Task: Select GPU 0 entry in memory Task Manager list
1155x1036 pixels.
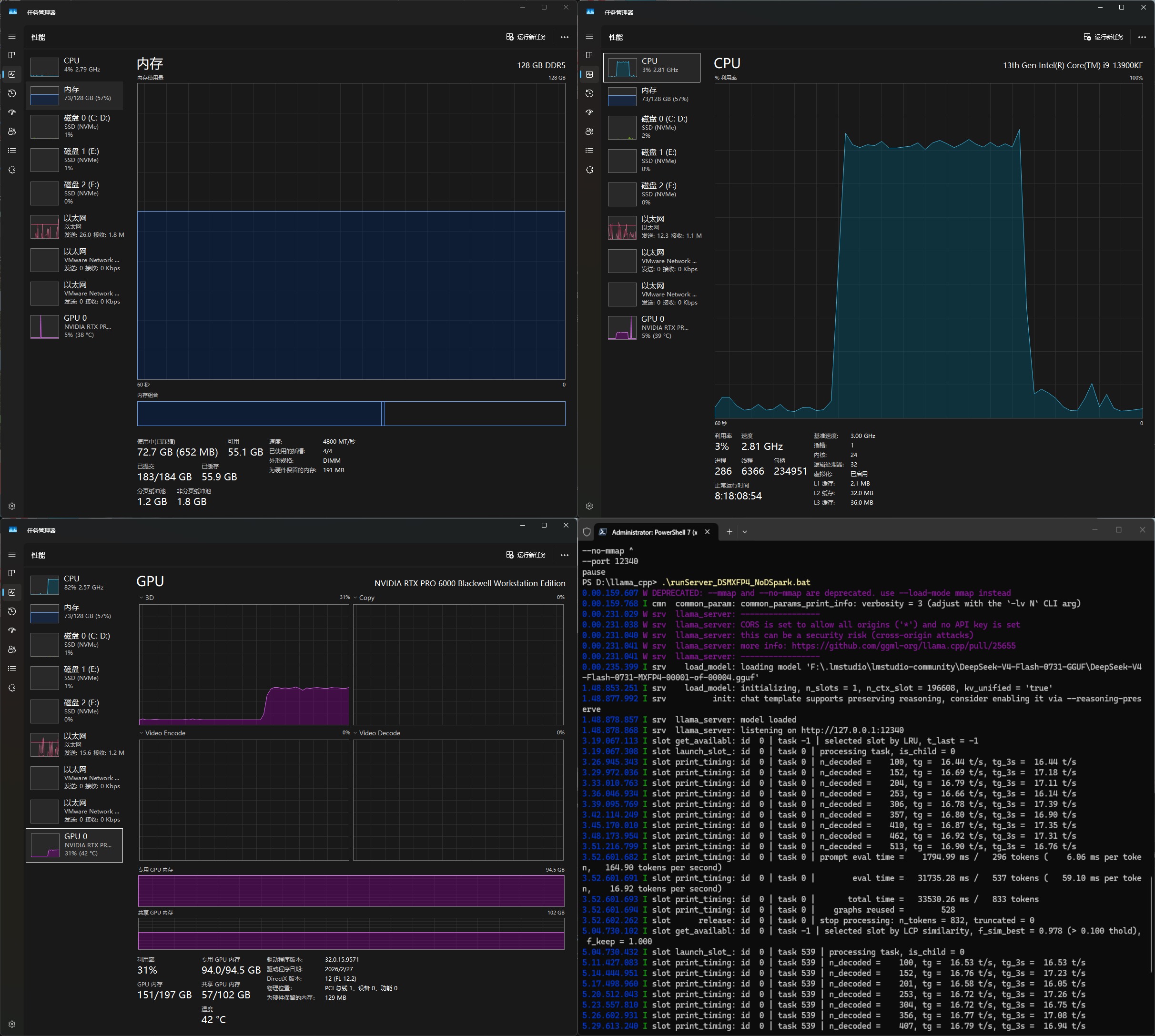Action: click(x=75, y=326)
